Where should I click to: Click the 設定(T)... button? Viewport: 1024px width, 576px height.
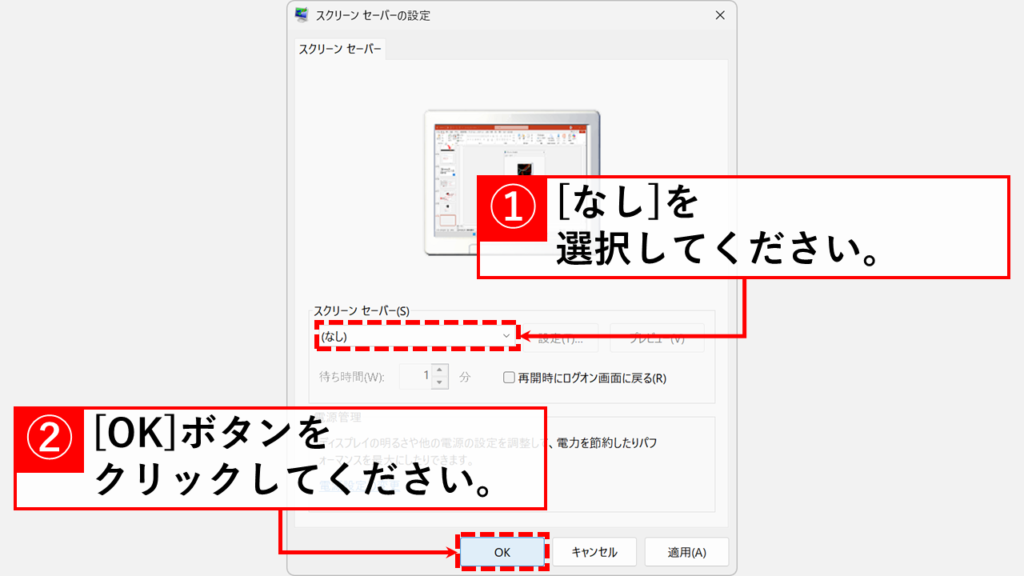click(561, 338)
